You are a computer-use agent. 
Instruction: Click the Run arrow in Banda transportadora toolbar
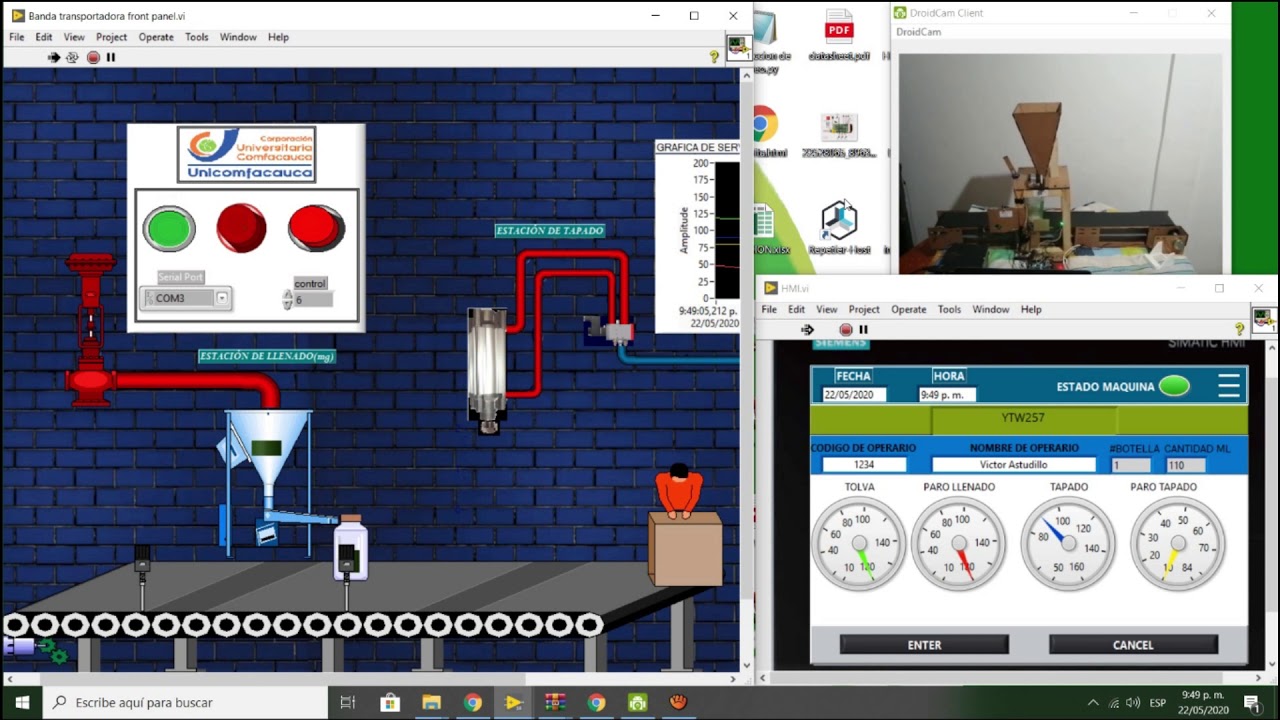(x=54, y=58)
